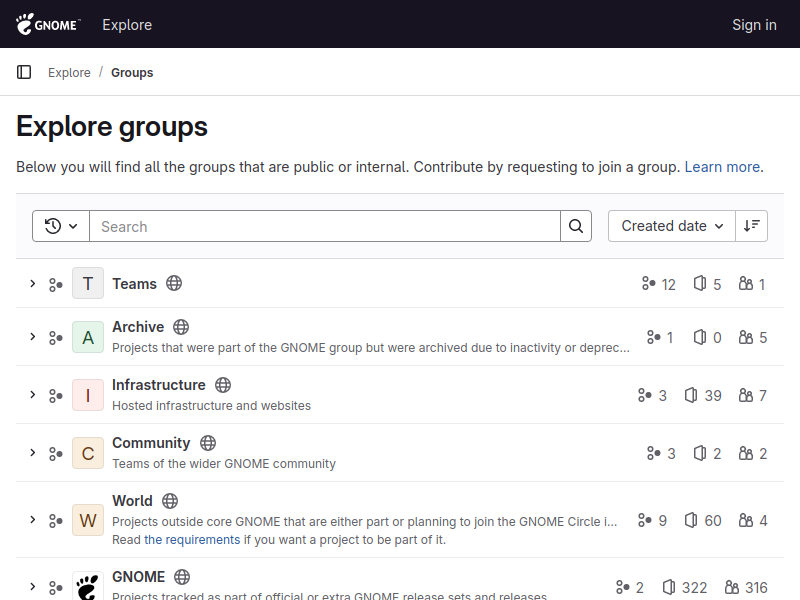Open the Learn more link
This screenshot has width=800, height=600.
click(722, 167)
